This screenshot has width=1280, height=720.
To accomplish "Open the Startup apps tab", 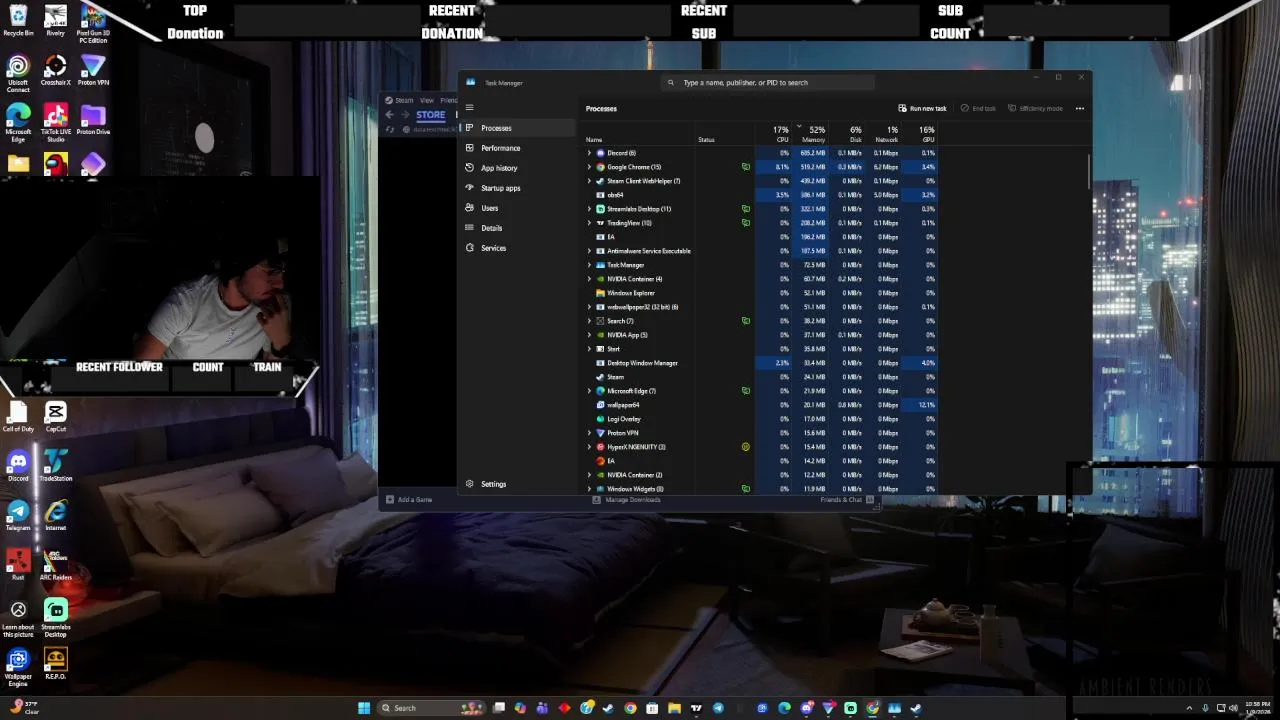I will (518, 188).
